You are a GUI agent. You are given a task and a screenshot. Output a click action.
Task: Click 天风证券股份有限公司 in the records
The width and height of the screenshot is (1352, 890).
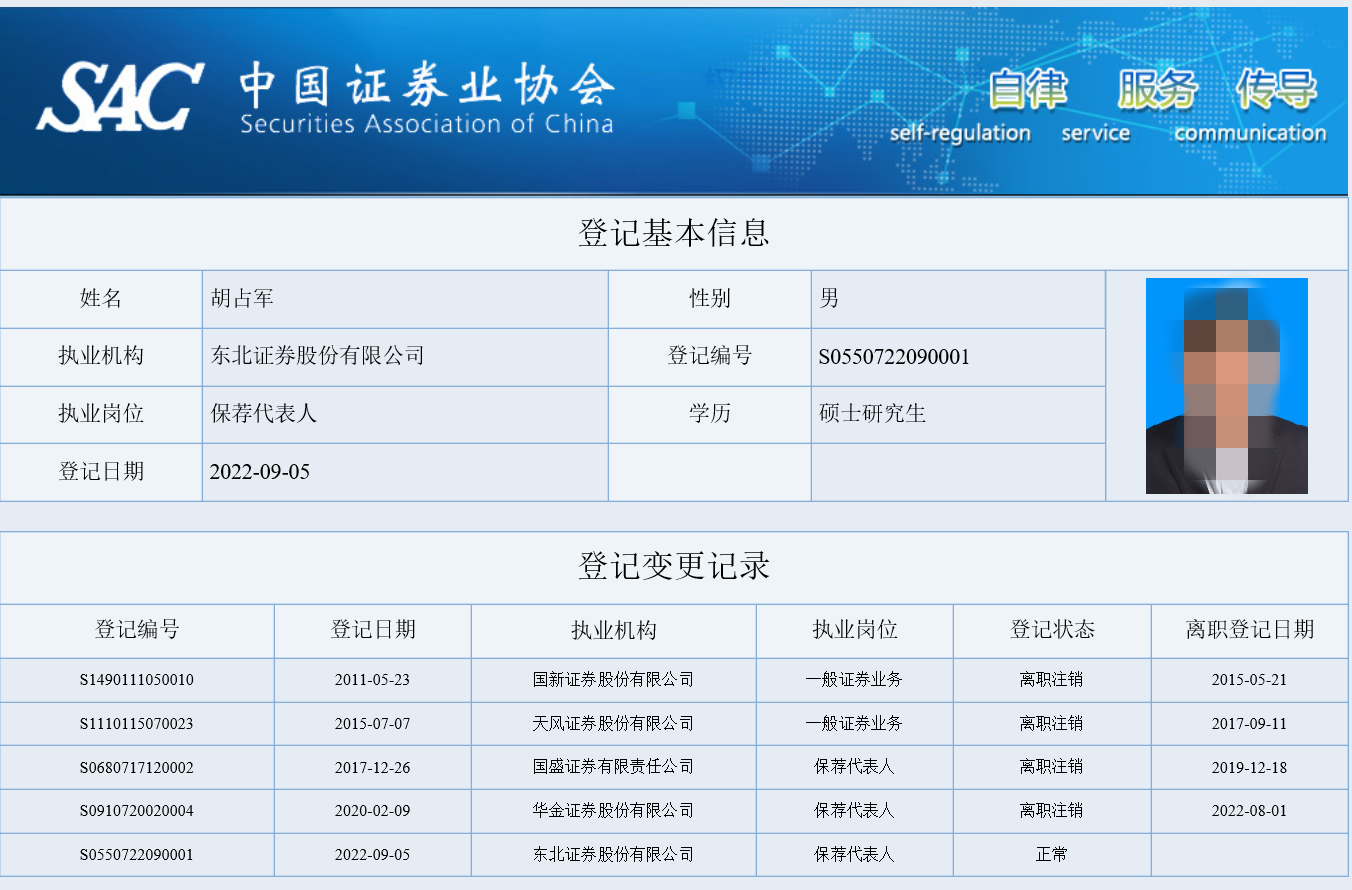click(x=614, y=723)
